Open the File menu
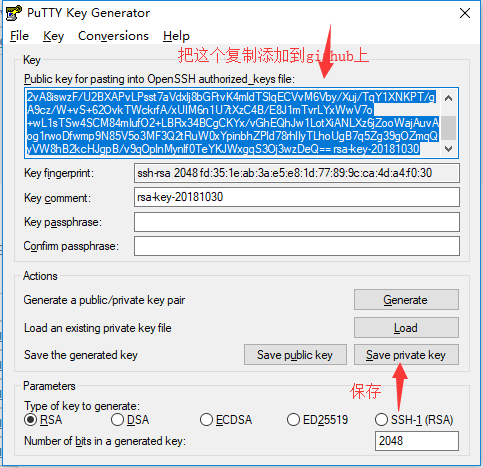483x468 pixels. pyautogui.click(x=19, y=36)
